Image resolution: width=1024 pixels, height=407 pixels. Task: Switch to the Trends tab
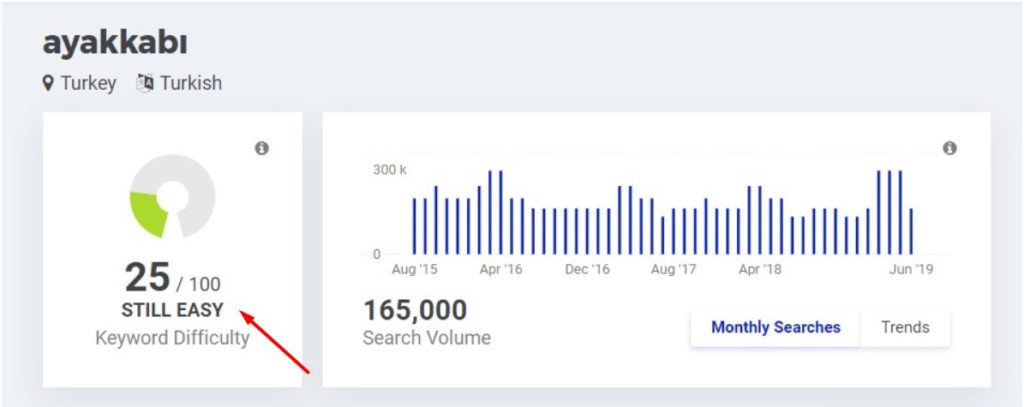tap(905, 327)
